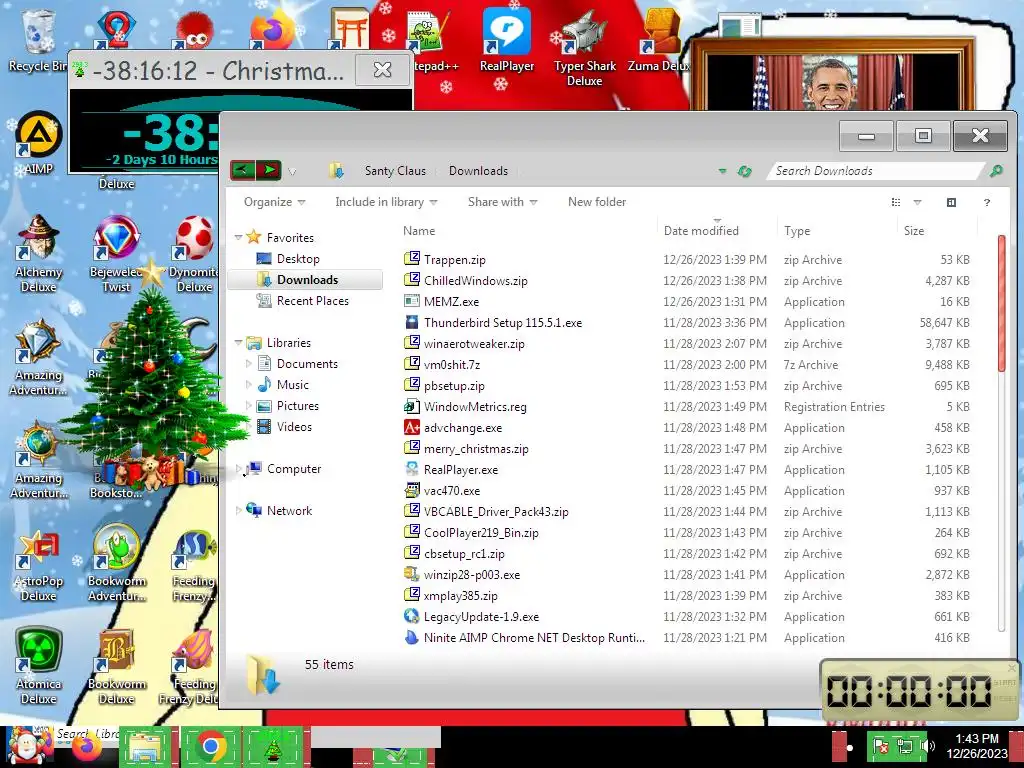Viewport: 1024px width, 768px height.
Task: Open the Alchemy Deluxe desktop icon
Action: coord(39,255)
